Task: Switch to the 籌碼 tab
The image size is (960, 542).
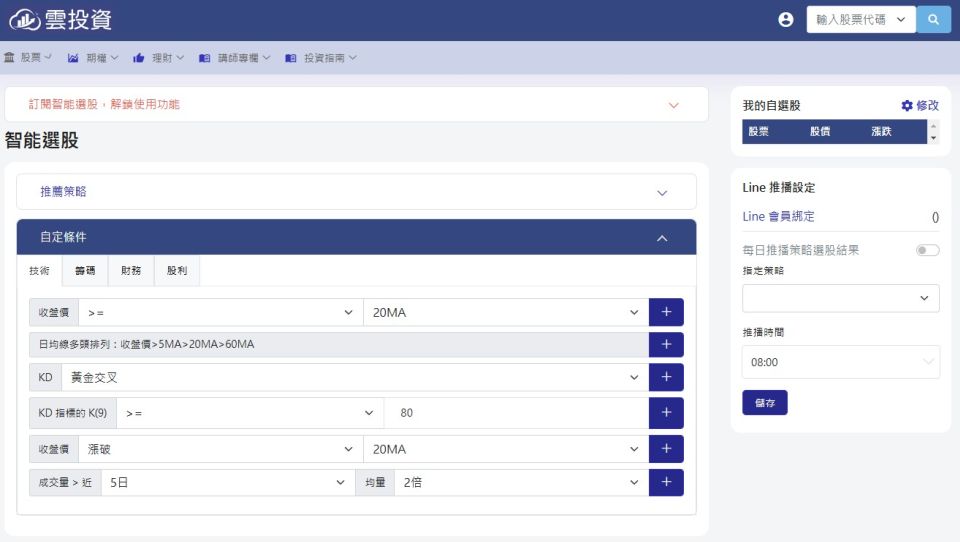Action: click(85, 270)
